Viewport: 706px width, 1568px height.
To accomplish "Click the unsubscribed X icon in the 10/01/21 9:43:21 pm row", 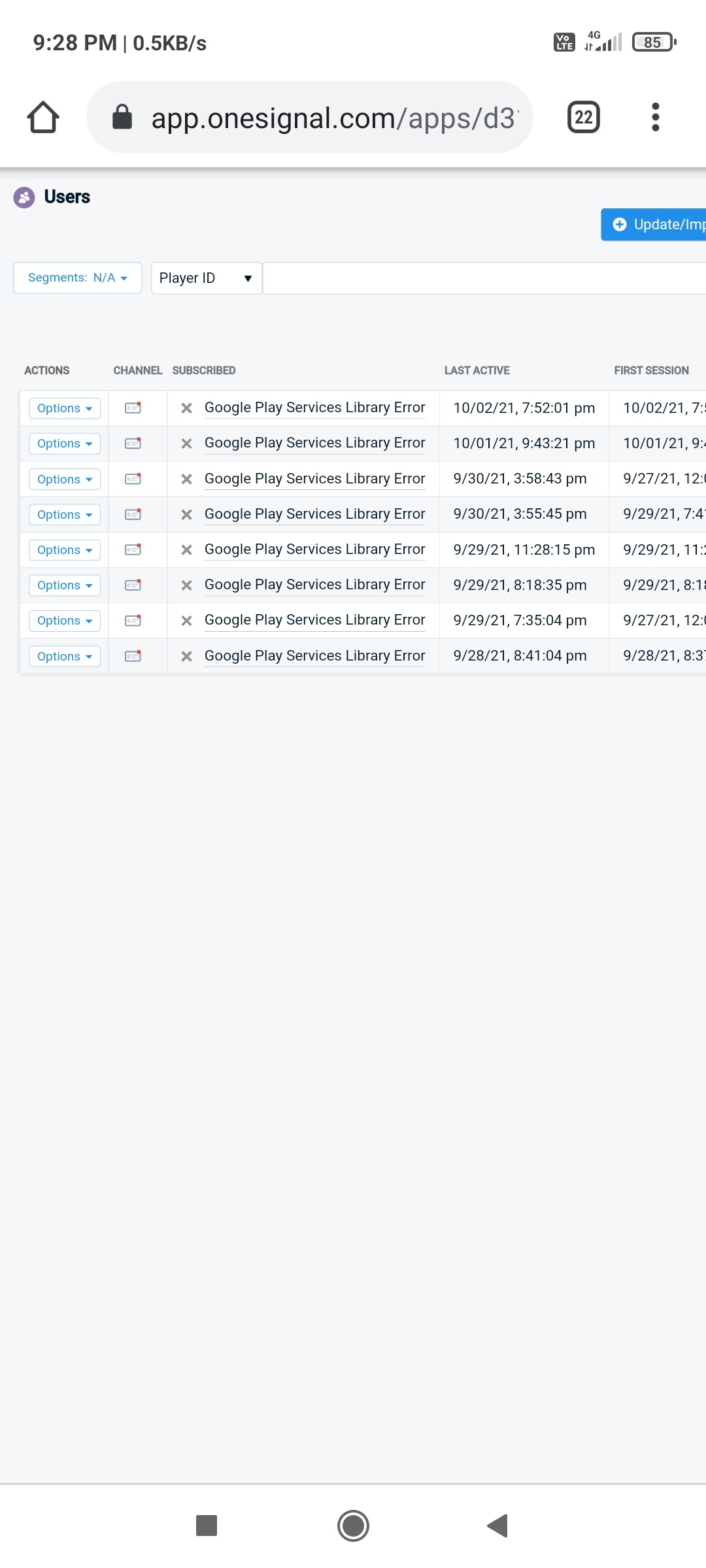I will 186,444.
